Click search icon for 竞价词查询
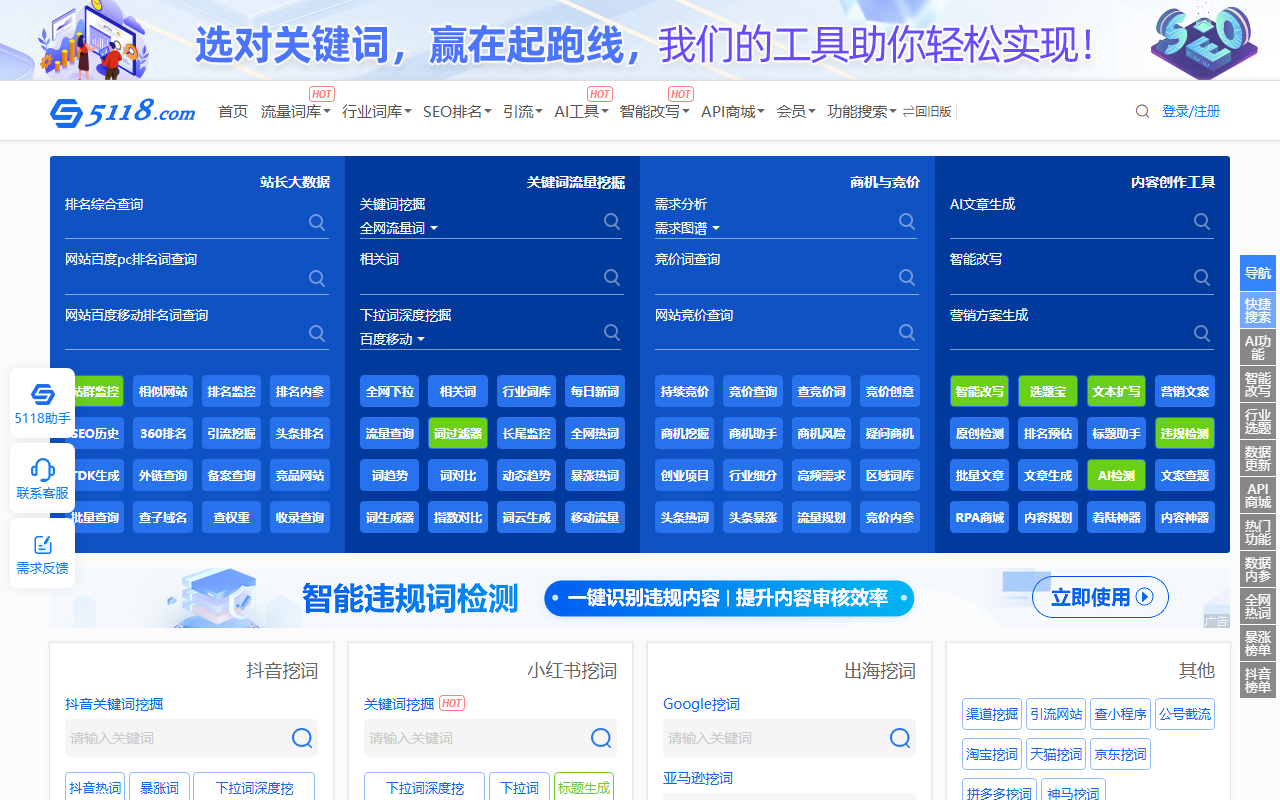This screenshot has height=800, width=1280. pyautogui.click(x=907, y=277)
